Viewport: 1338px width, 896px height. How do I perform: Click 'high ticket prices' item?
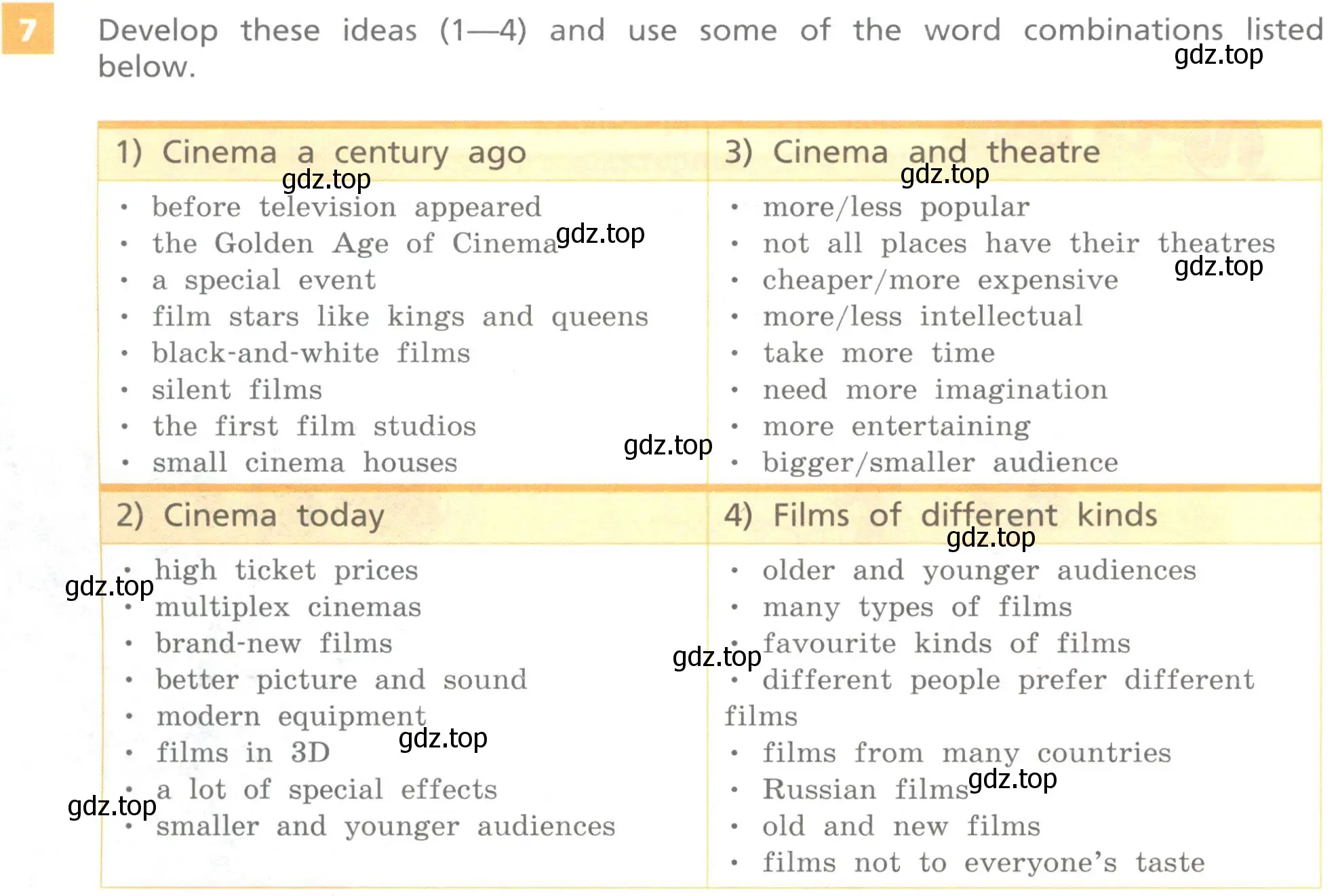click(286, 570)
